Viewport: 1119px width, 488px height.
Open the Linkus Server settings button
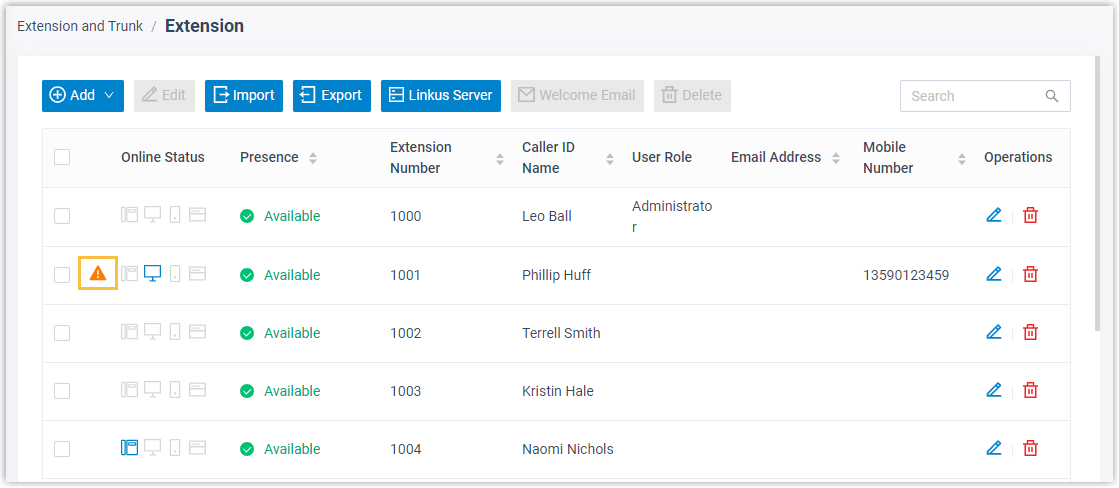pos(440,95)
